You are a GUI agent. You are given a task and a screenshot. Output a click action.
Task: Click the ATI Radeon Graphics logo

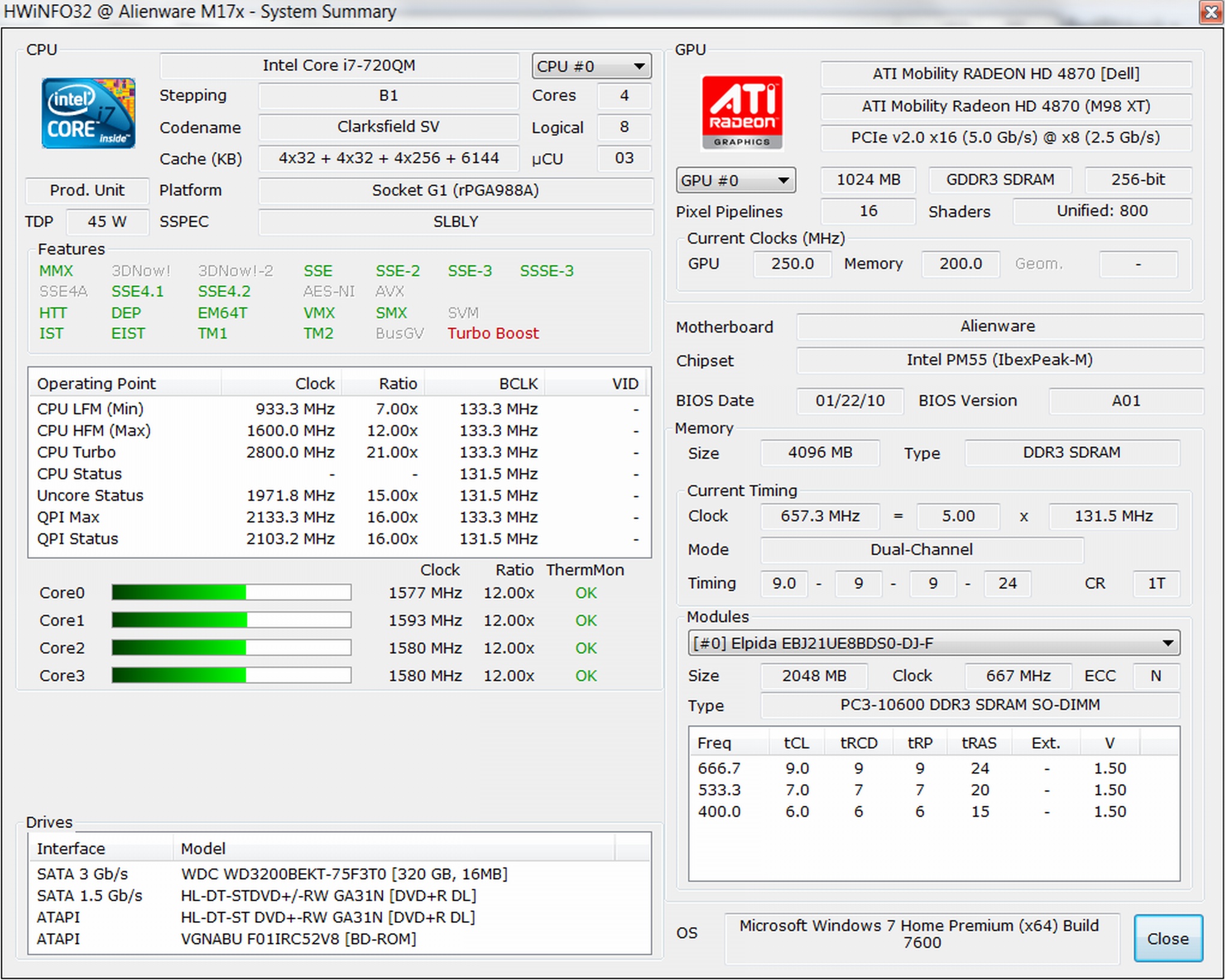[742, 112]
